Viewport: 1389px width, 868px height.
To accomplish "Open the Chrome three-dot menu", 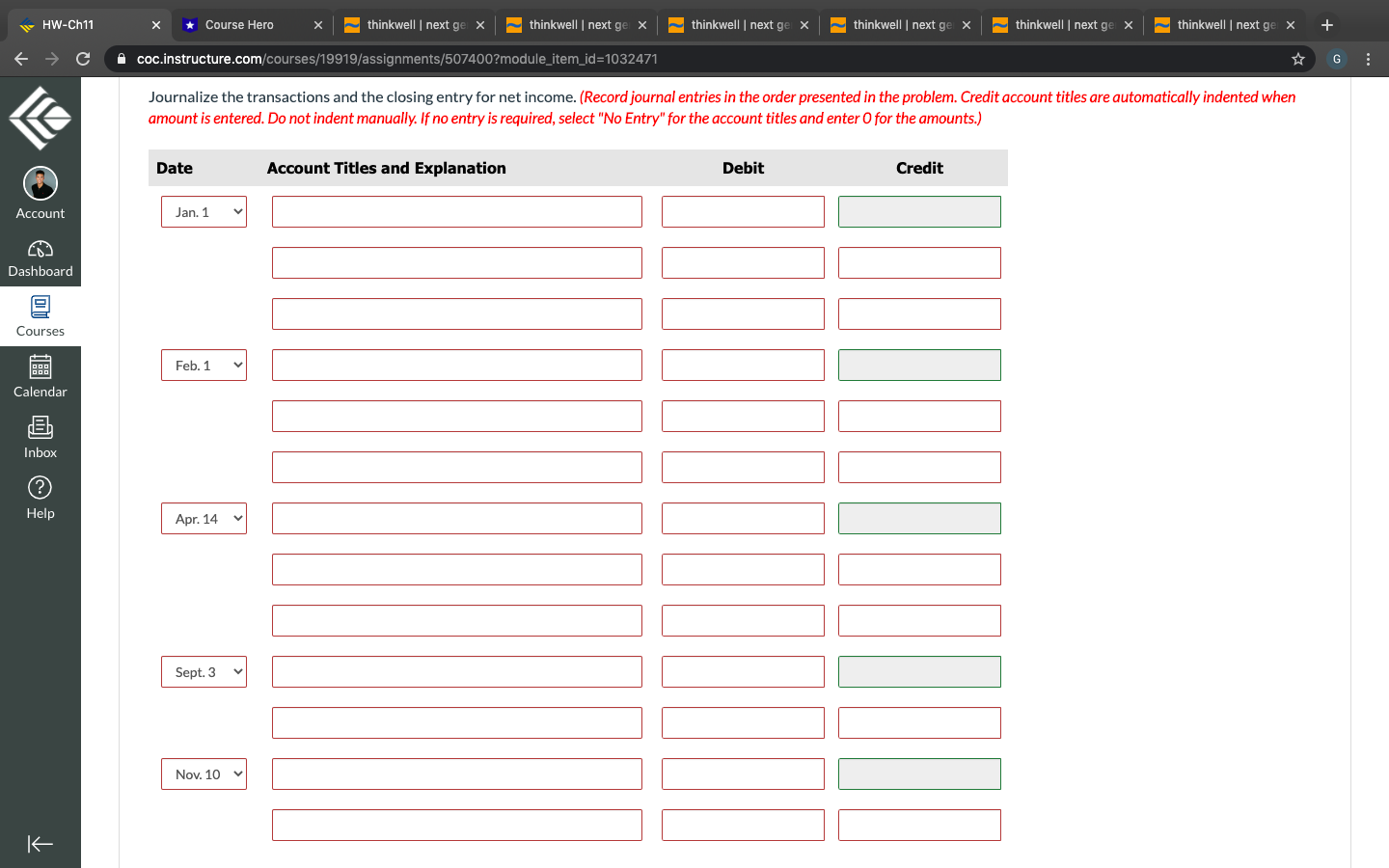I will click(x=1368, y=59).
